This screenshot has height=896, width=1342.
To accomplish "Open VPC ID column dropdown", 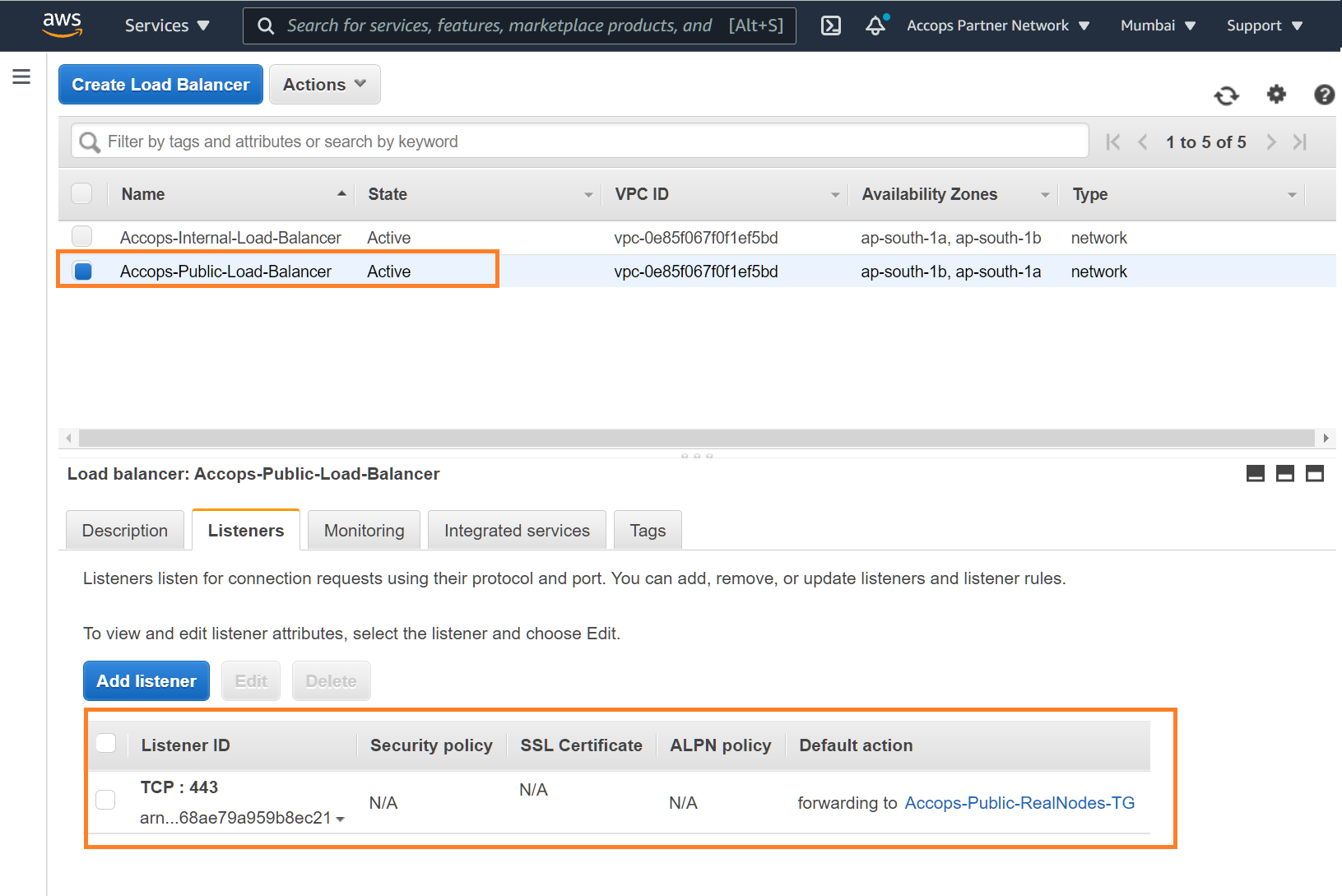I will point(835,195).
